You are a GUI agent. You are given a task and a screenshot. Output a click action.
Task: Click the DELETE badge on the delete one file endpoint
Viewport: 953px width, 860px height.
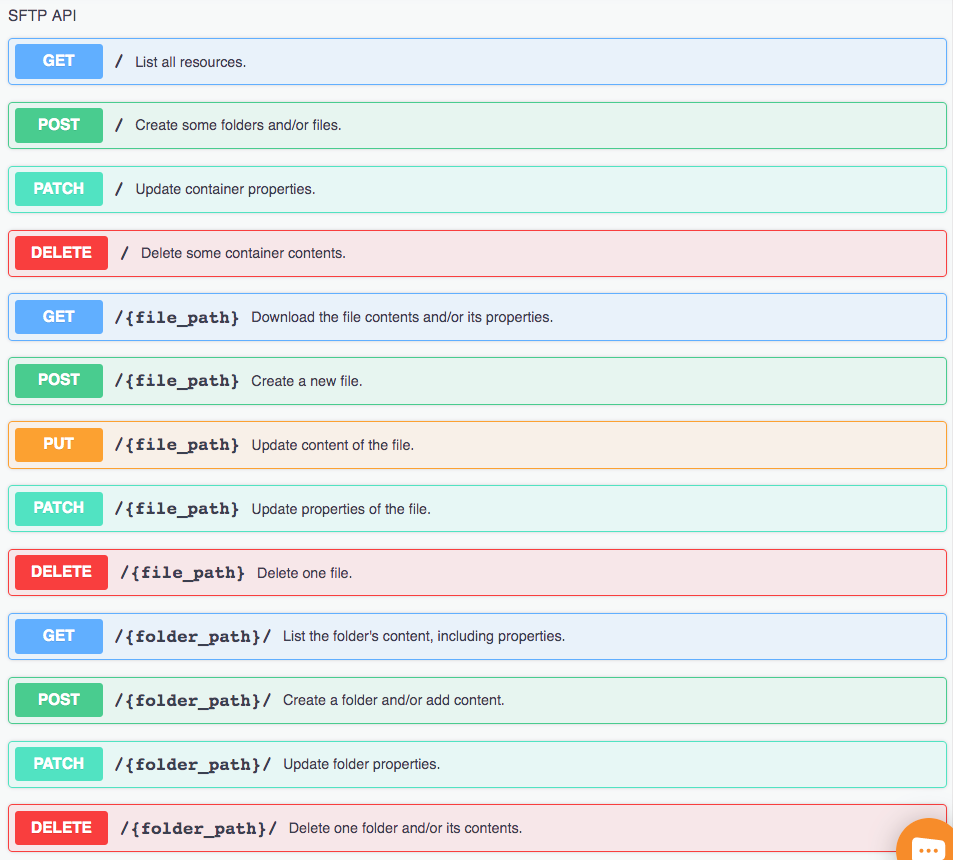(60, 572)
